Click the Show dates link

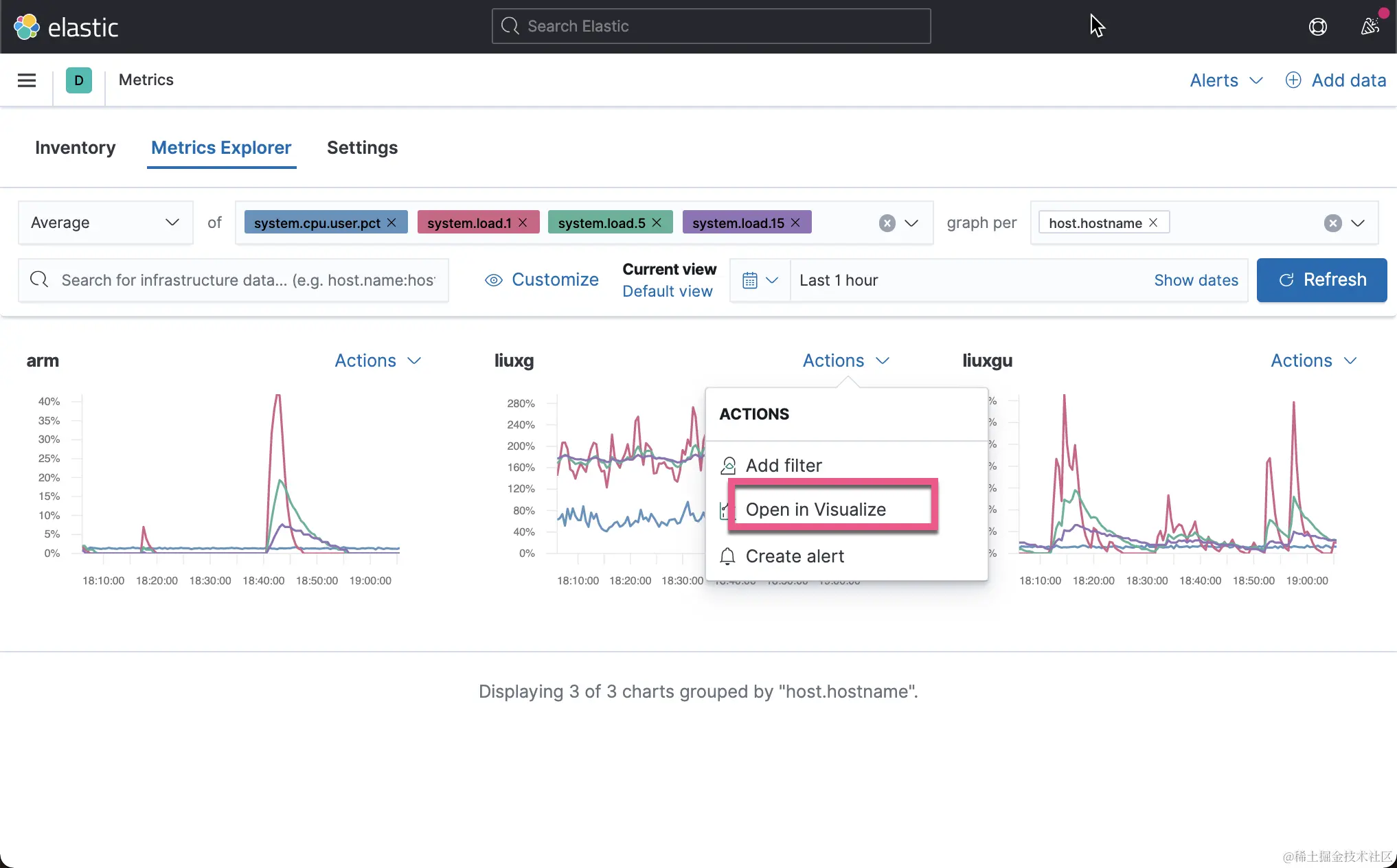click(x=1196, y=280)
